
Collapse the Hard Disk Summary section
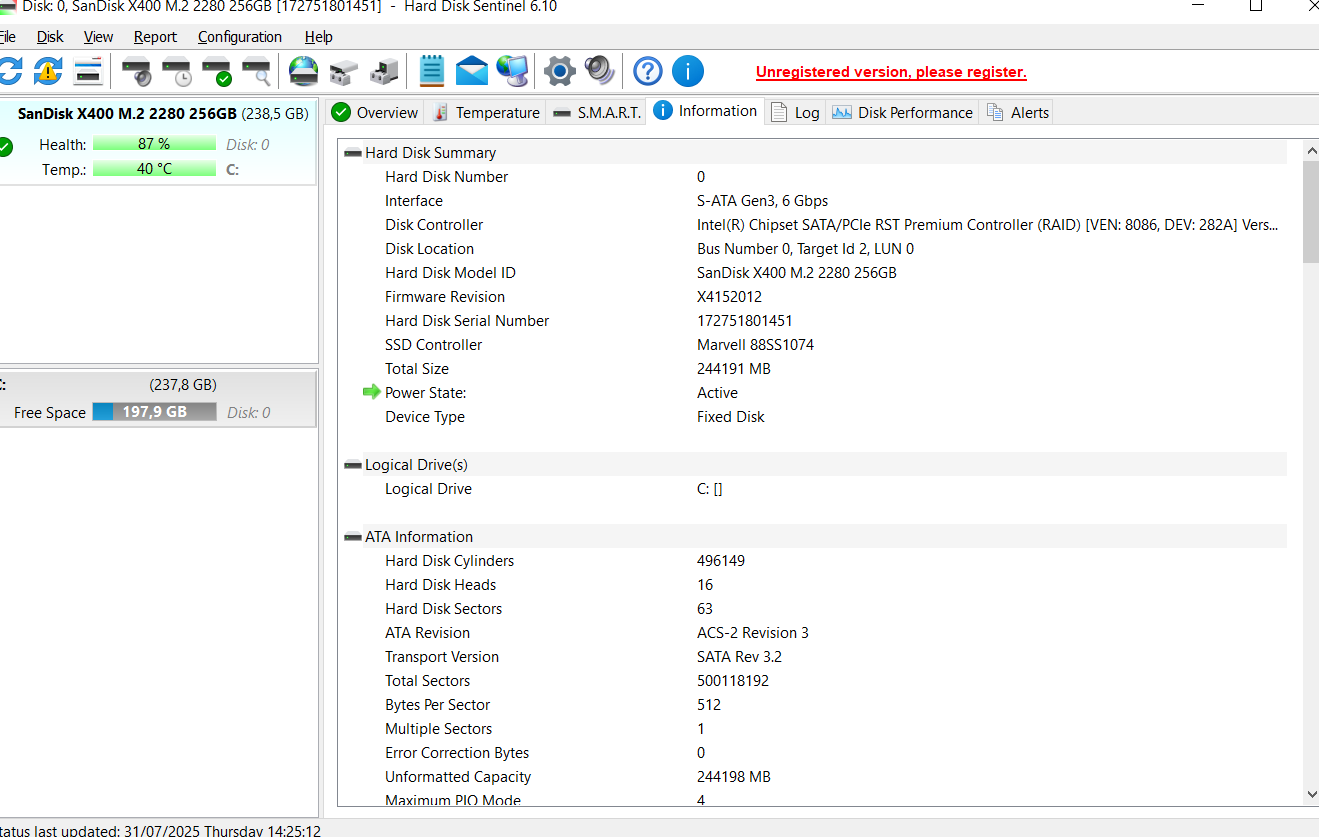(353, 153)
